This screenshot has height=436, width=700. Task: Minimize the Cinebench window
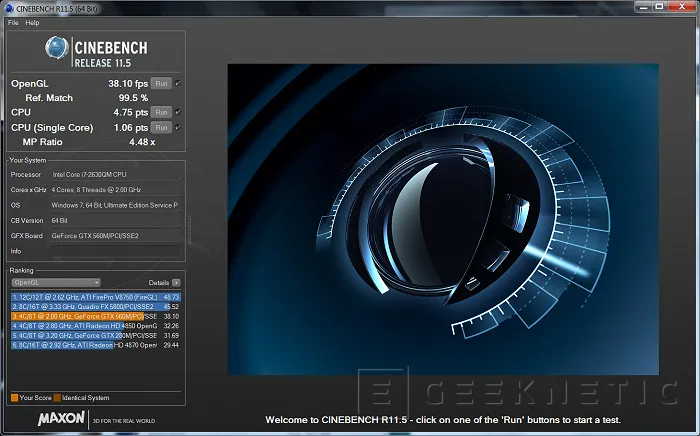click(x=643, y=7)
